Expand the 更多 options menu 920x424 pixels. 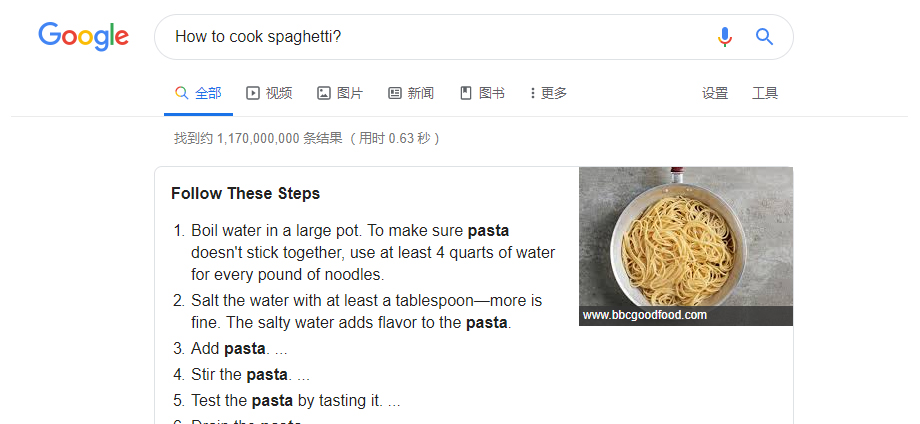(548, 93)
